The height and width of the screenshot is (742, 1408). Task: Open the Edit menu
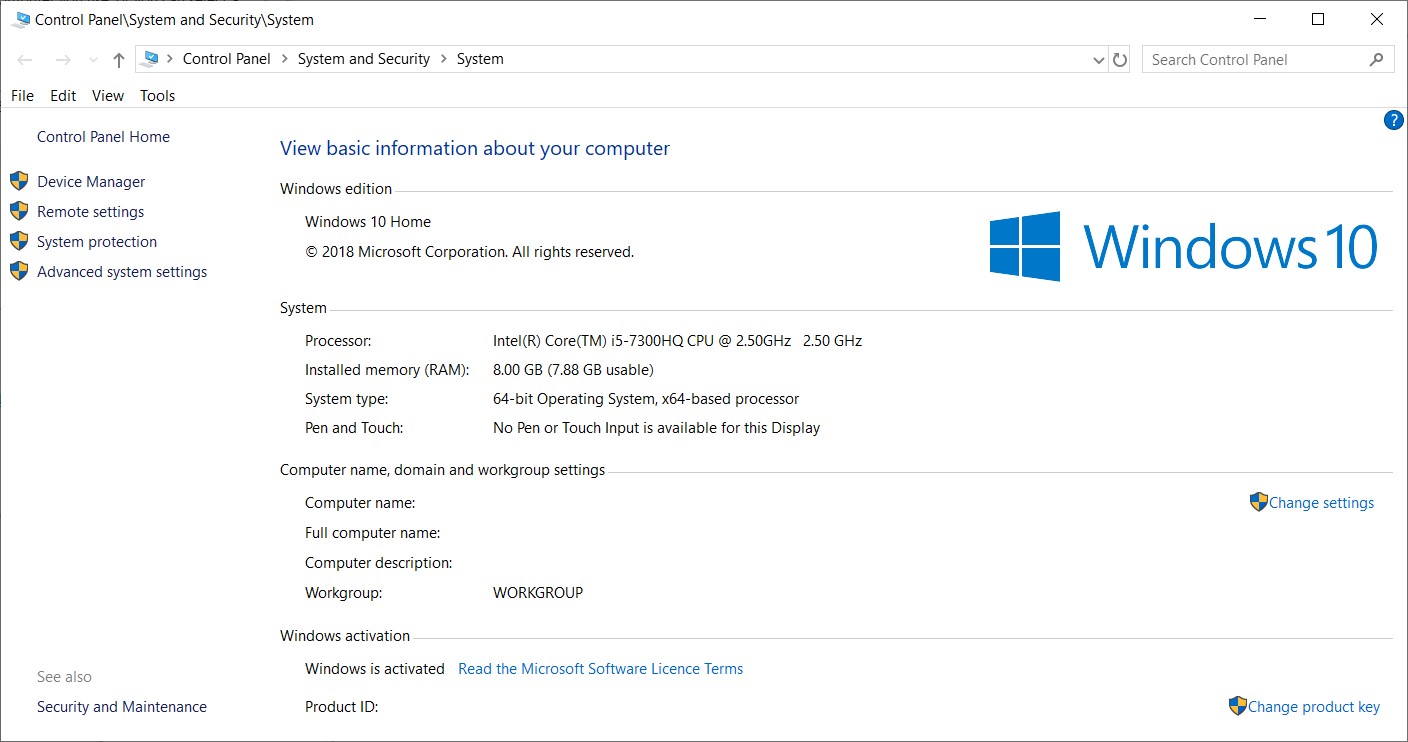pyautogui.click(x=63, y=96)
